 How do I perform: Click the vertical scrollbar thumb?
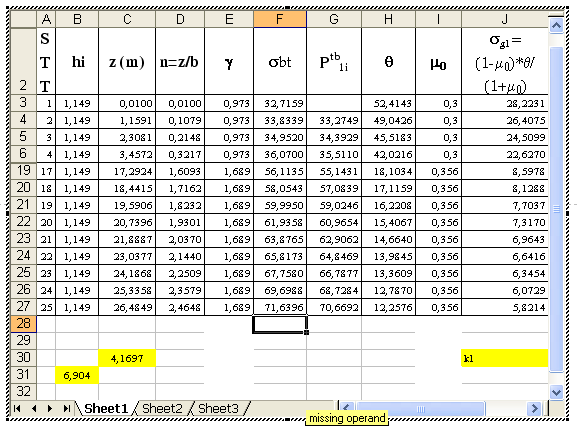556,209
